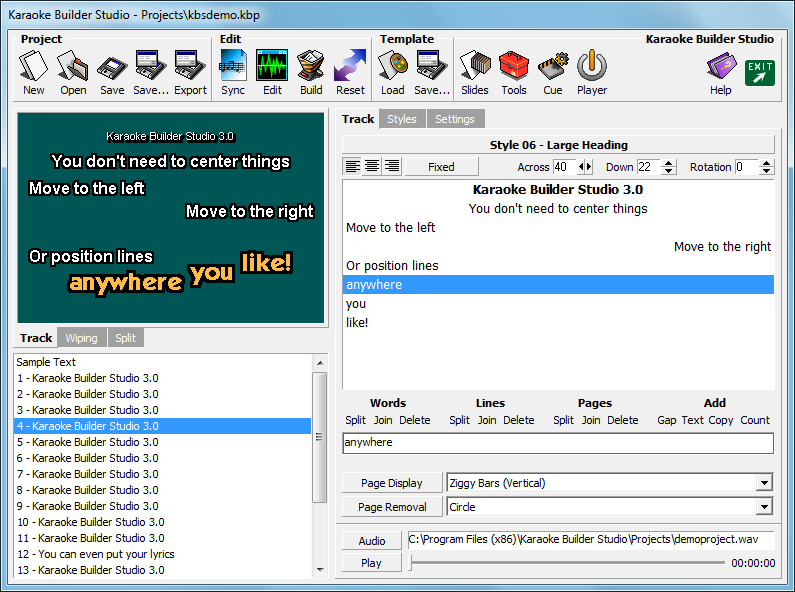Align text right

[x=392, y=166]
